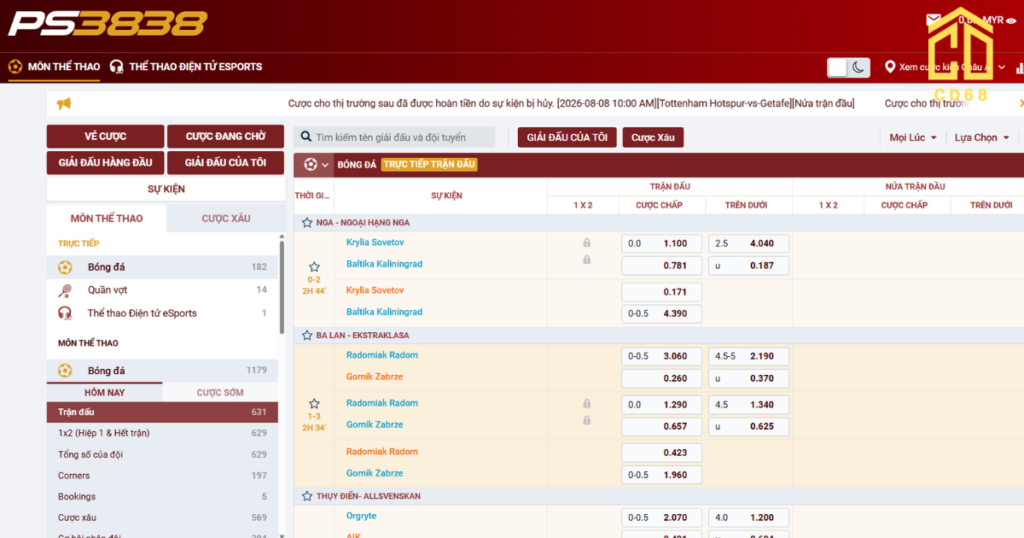Click the Sự Kiện button
1024x538 pixels.
166,189
